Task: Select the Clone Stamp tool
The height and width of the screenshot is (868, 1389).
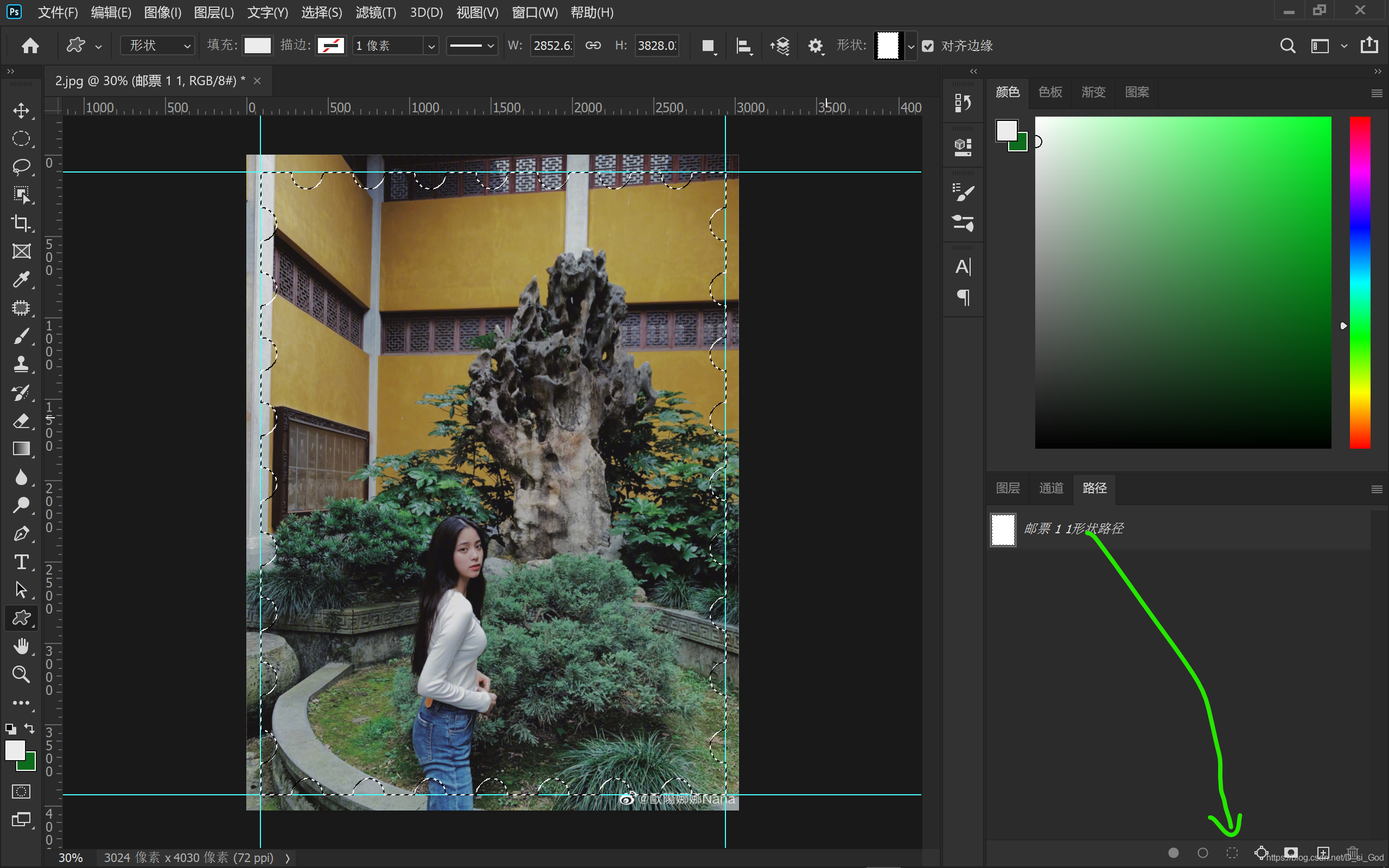Action: (x=21, y=364)
